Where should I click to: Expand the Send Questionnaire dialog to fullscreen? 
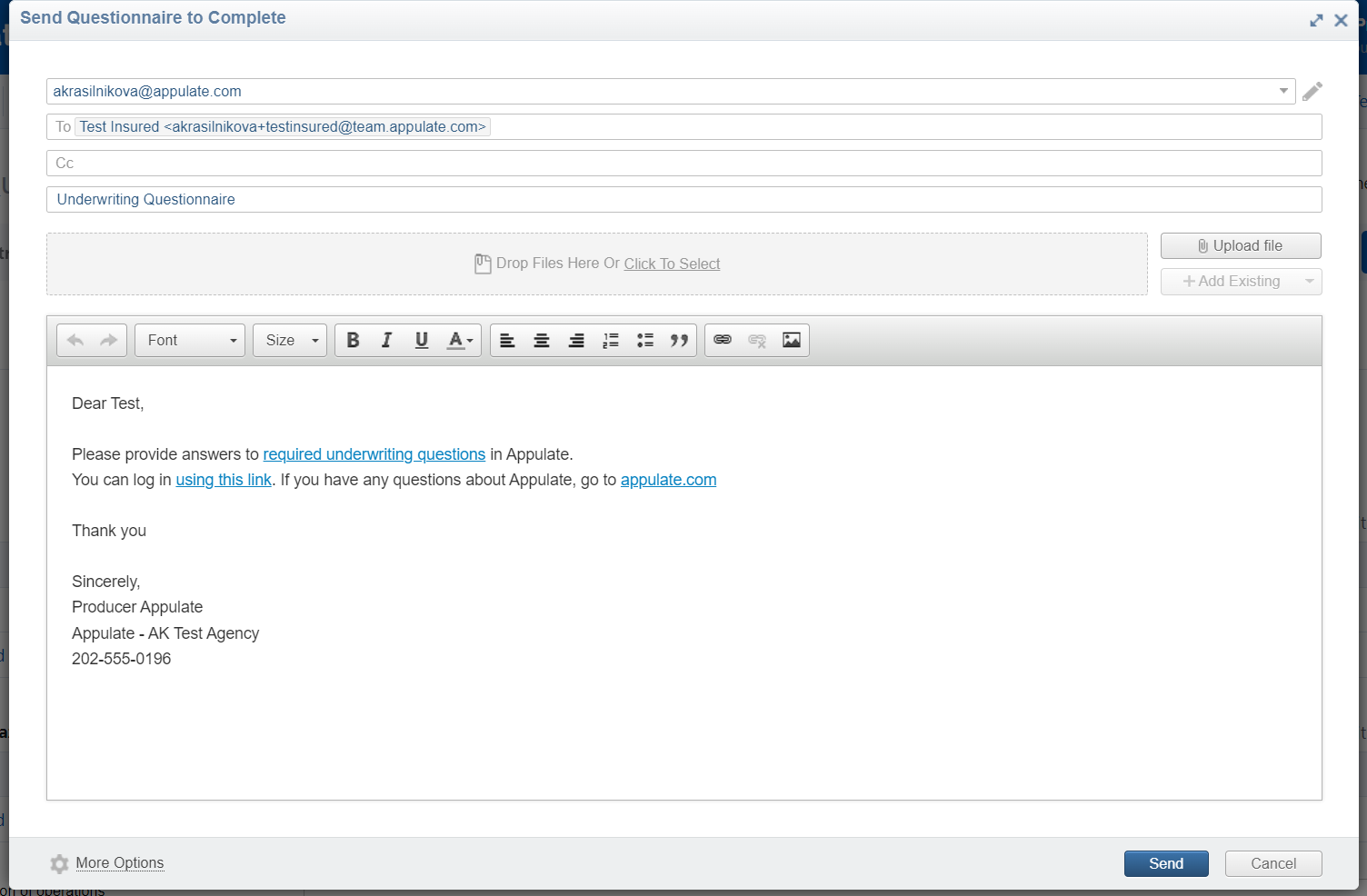pos(1316,19)
